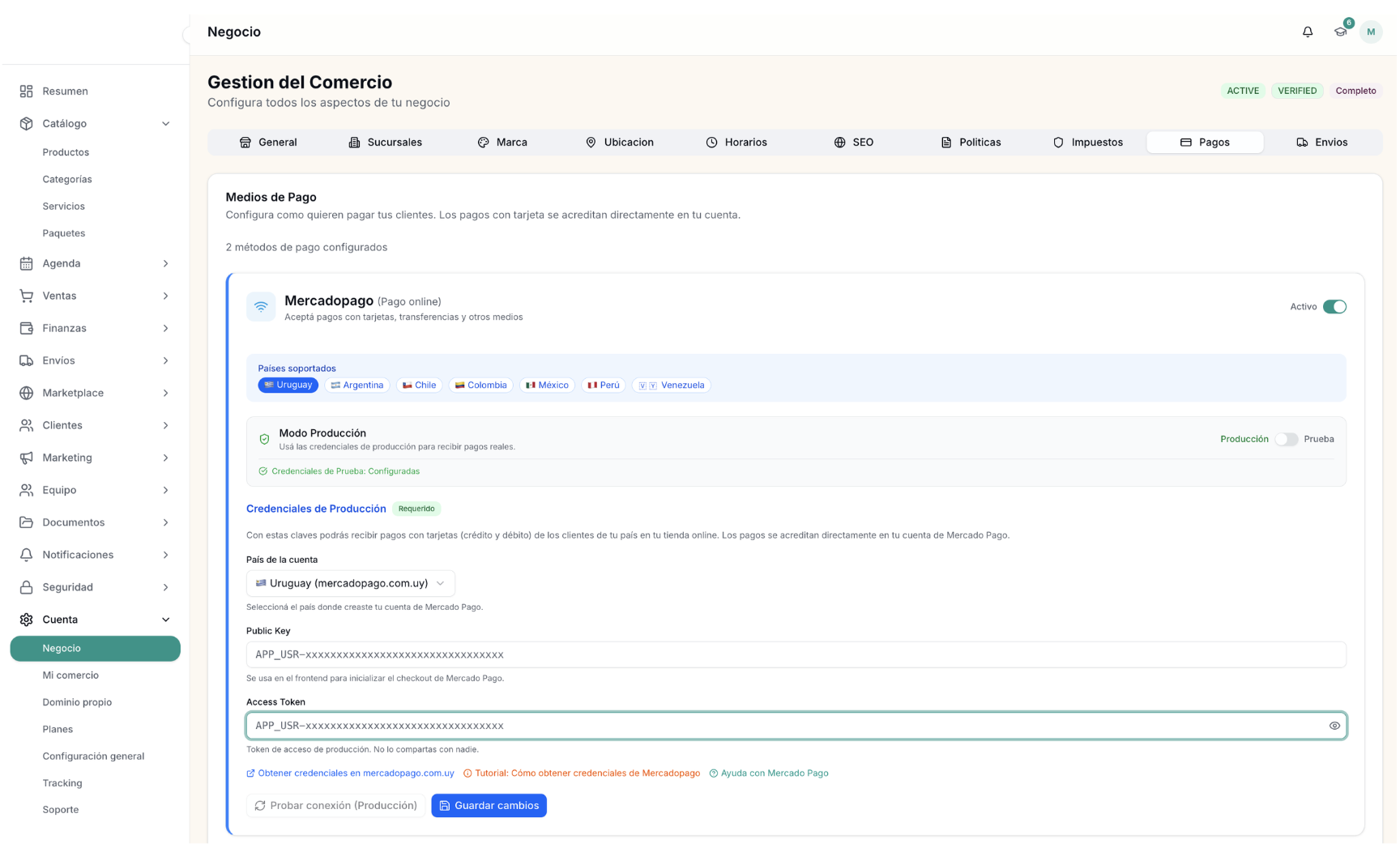The width and height of the screenshot is (1400, 852).
Task: Open the Productos sidebar item
Action: coord(66,152)
